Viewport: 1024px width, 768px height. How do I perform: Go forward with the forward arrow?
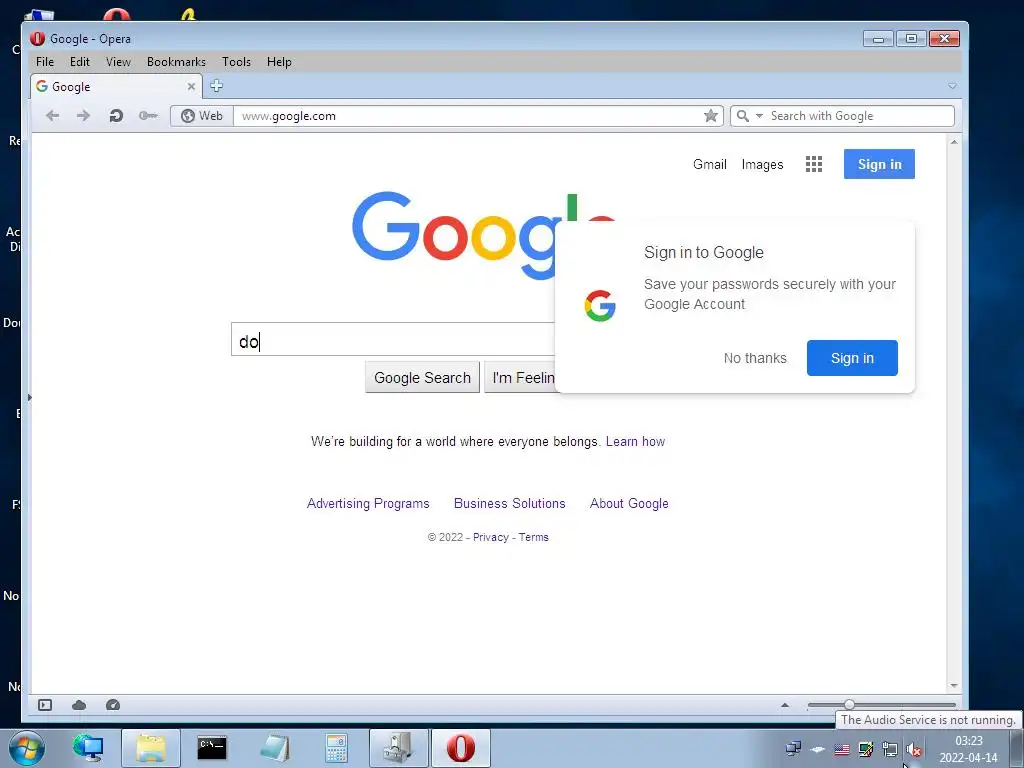click(83, 116)
